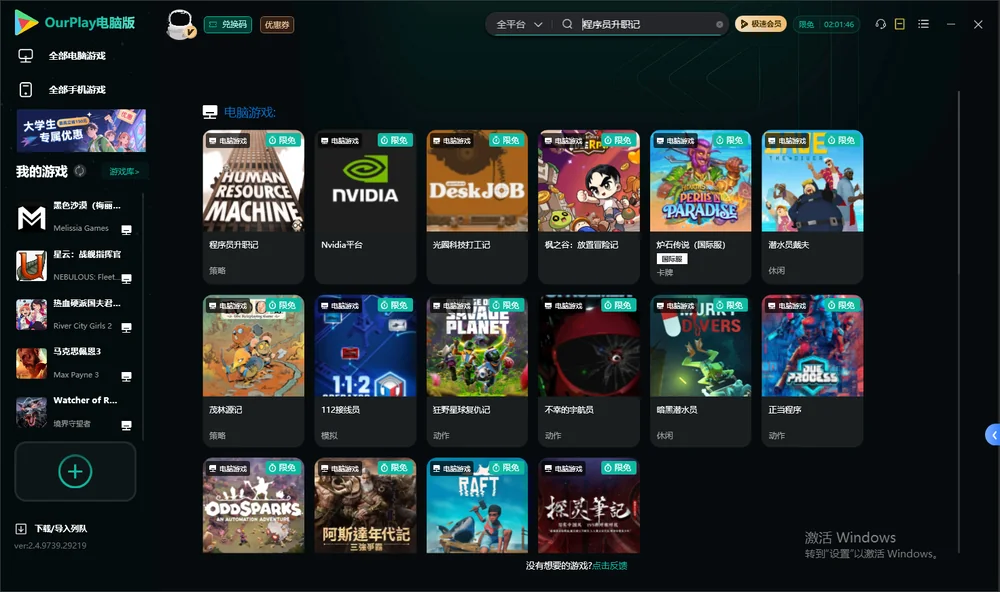Open Max Payne 3 in my games
1000x592 pixels.
[x=75, y=364]
